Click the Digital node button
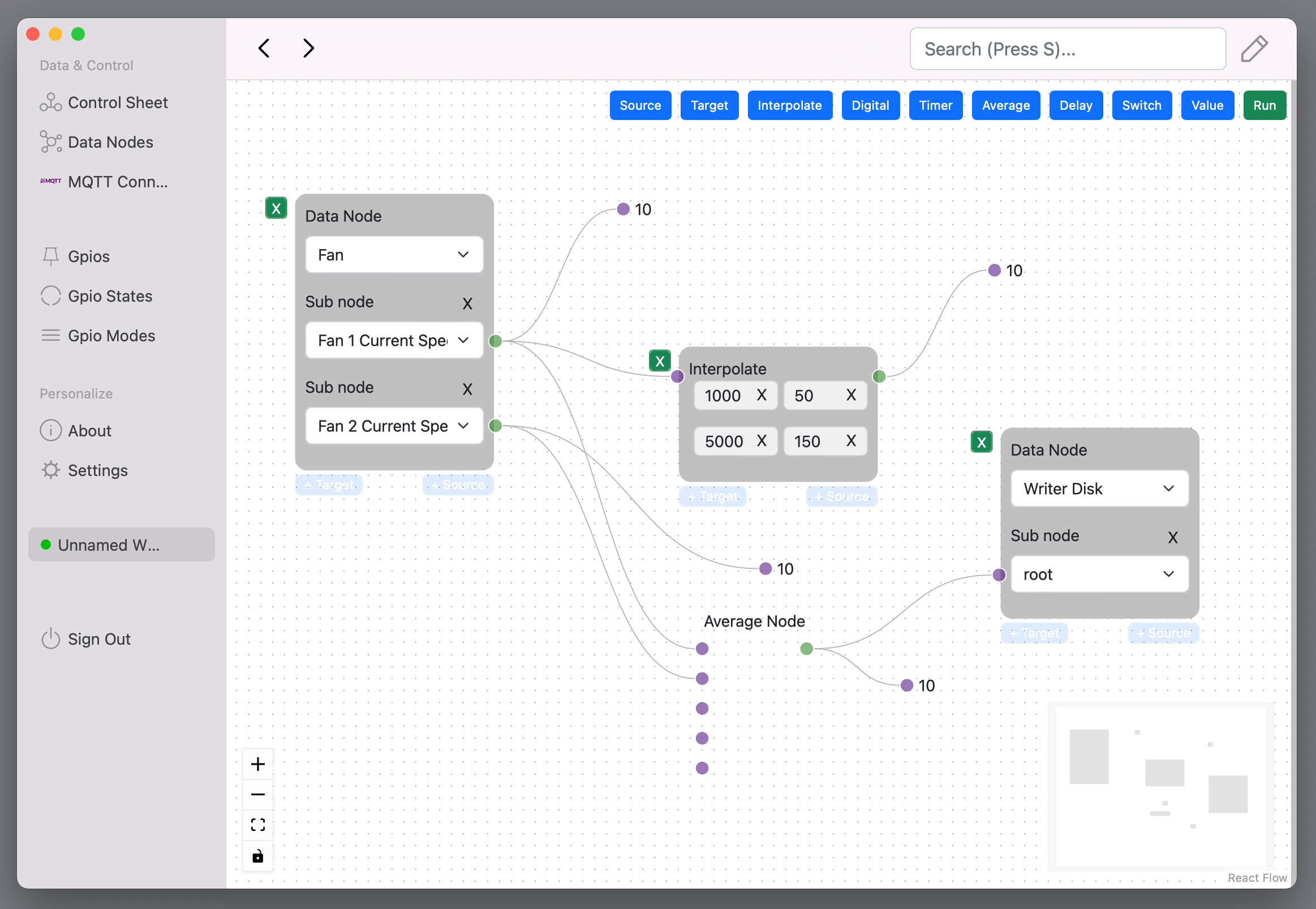 [x=868, y=104]
